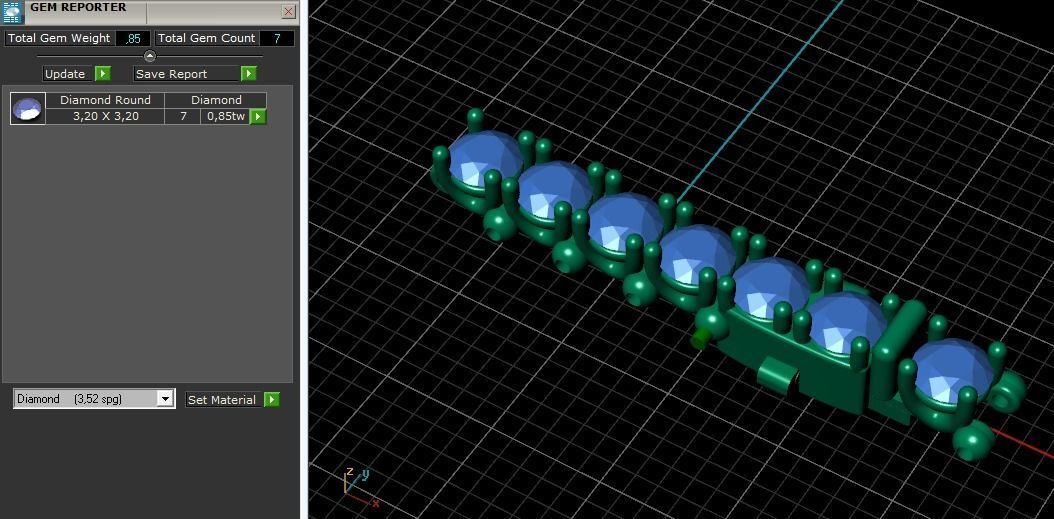Click the Gem Reporter panel icon
This screenshot has height=519, width=1054.
pyautogui.click(x=12, y=12)
